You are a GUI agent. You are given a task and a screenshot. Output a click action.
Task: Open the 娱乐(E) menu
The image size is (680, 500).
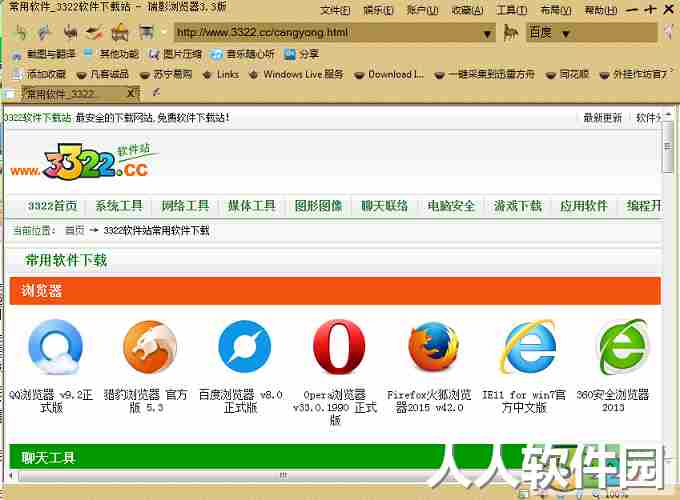click(378, 10)
